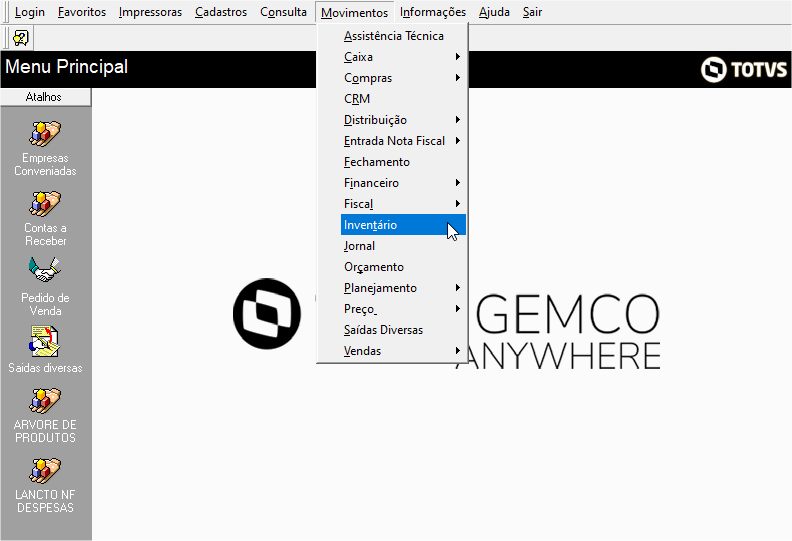Expand the highlighted Inventário submenu
792x541 pixels.
(x=403, y=225)
